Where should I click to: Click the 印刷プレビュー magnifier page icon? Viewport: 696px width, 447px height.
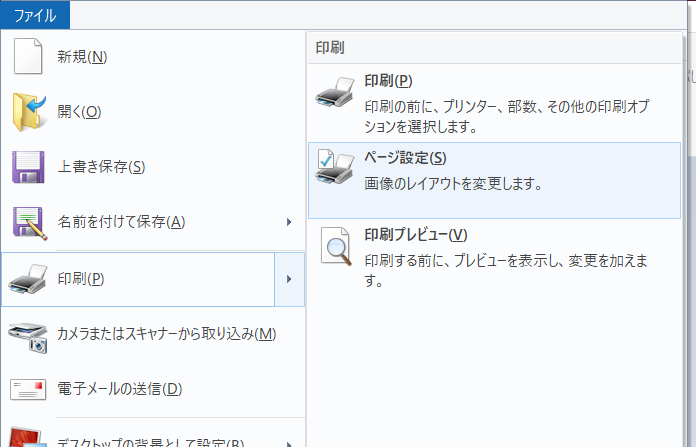336,246
